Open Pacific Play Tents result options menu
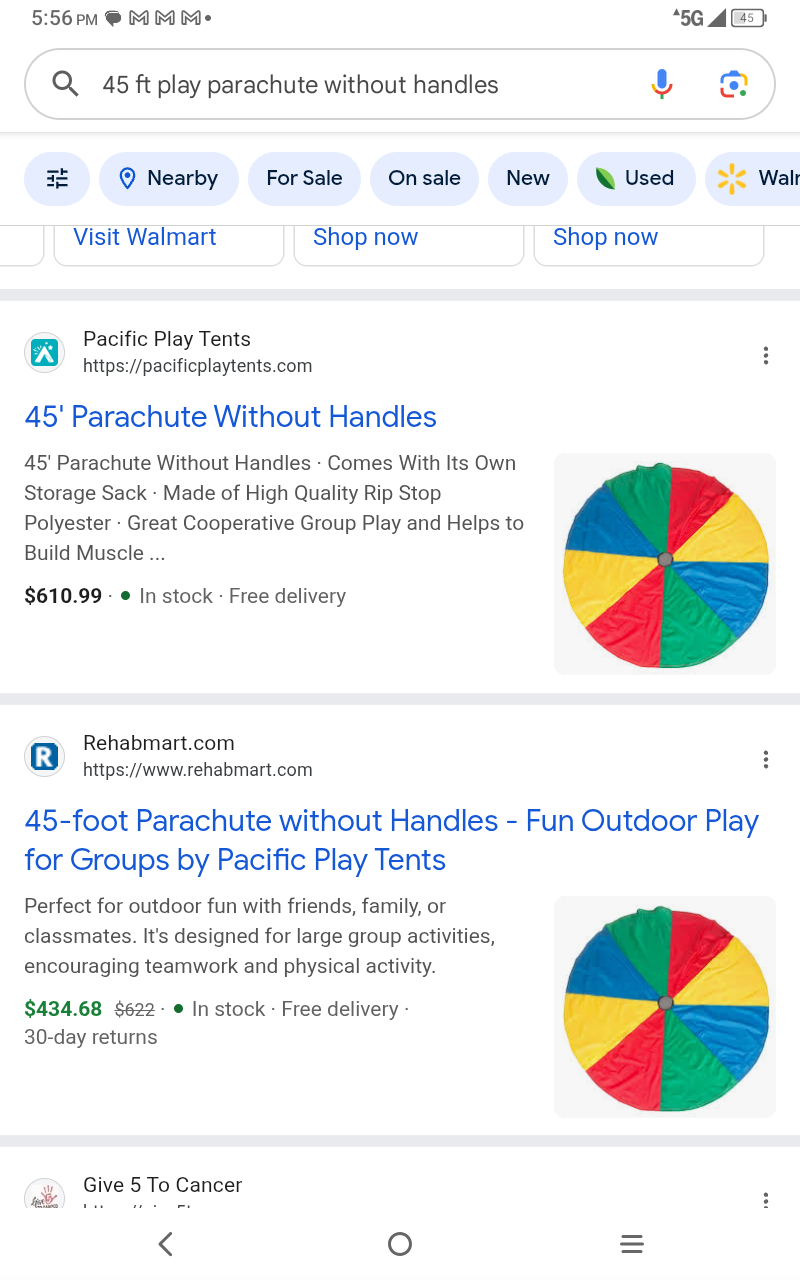 tap(765, 355)
